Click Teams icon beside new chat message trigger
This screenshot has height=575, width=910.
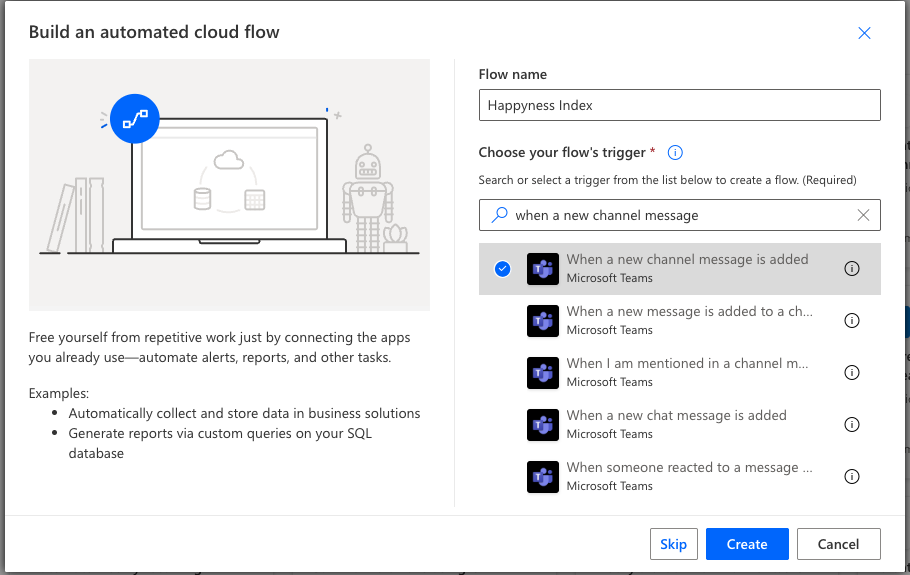click(x=542, y=425)
